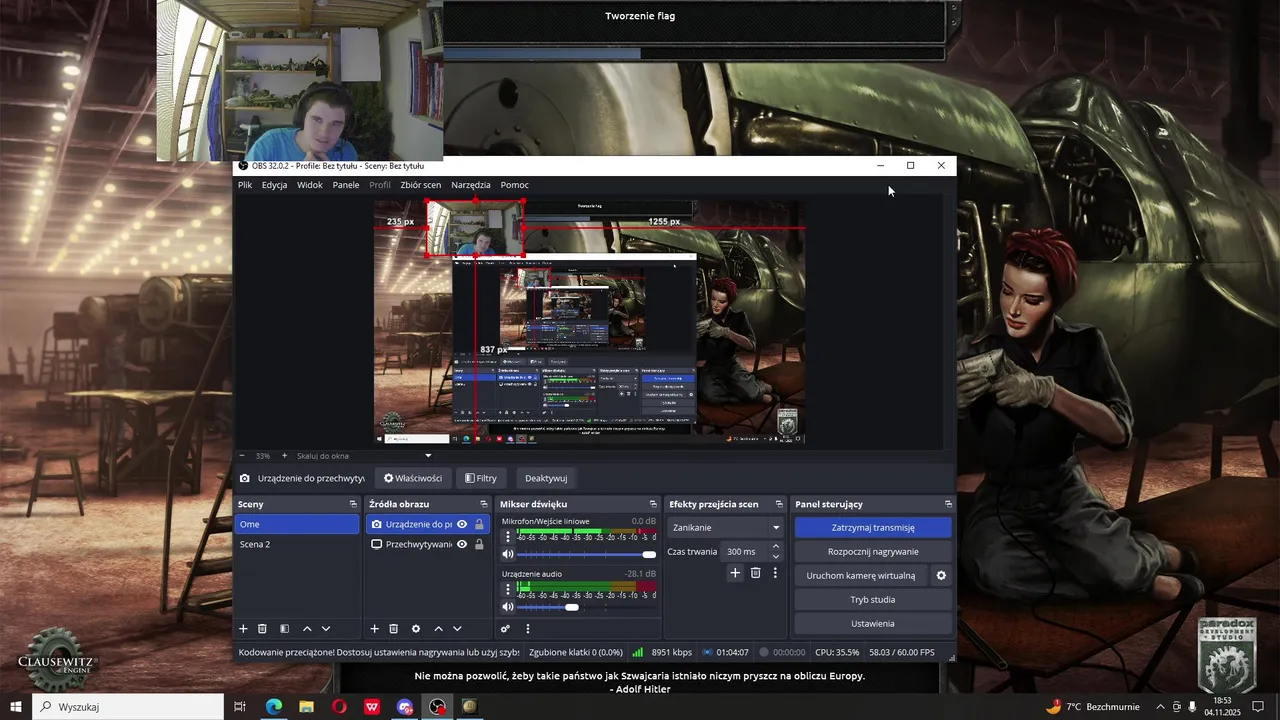Move source up in Źródła obrazu
The image size is (1280, 720).
coord(438,629)
